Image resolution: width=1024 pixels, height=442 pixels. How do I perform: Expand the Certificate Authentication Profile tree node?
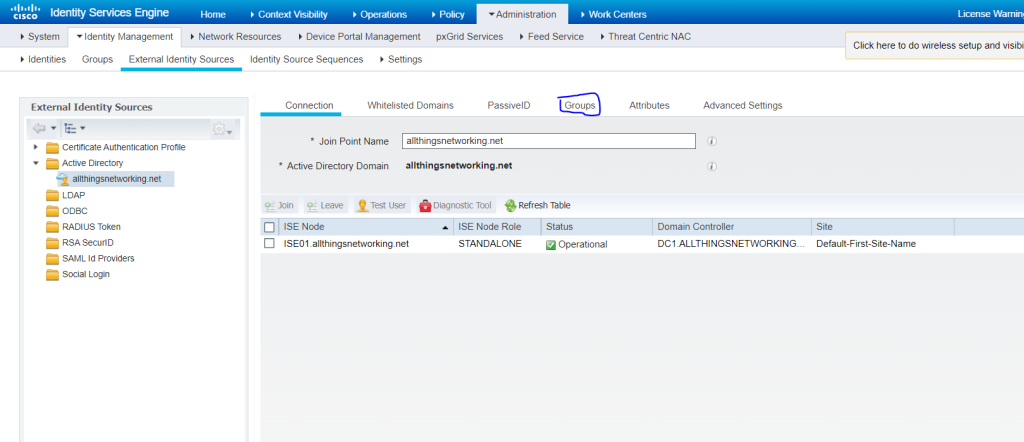(x=36, y=148)
